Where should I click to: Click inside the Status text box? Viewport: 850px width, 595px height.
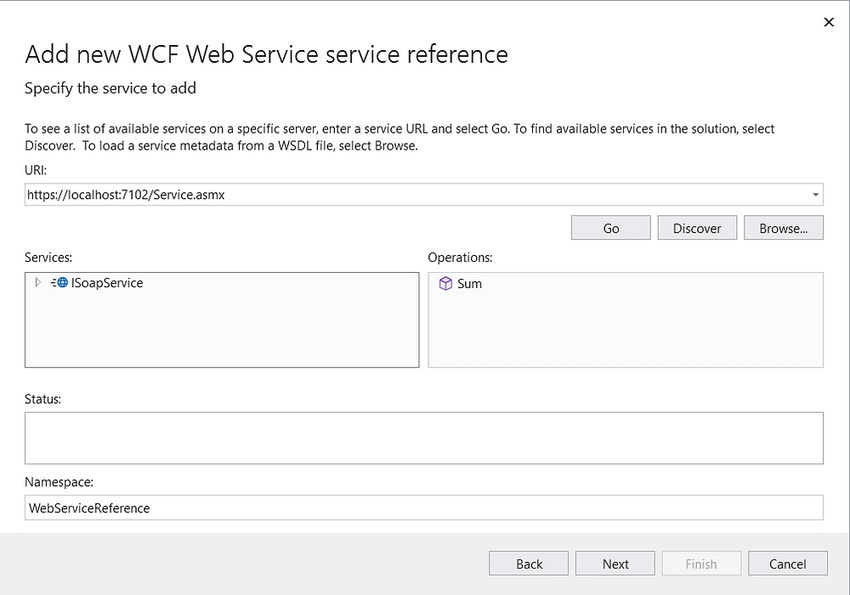423,438
